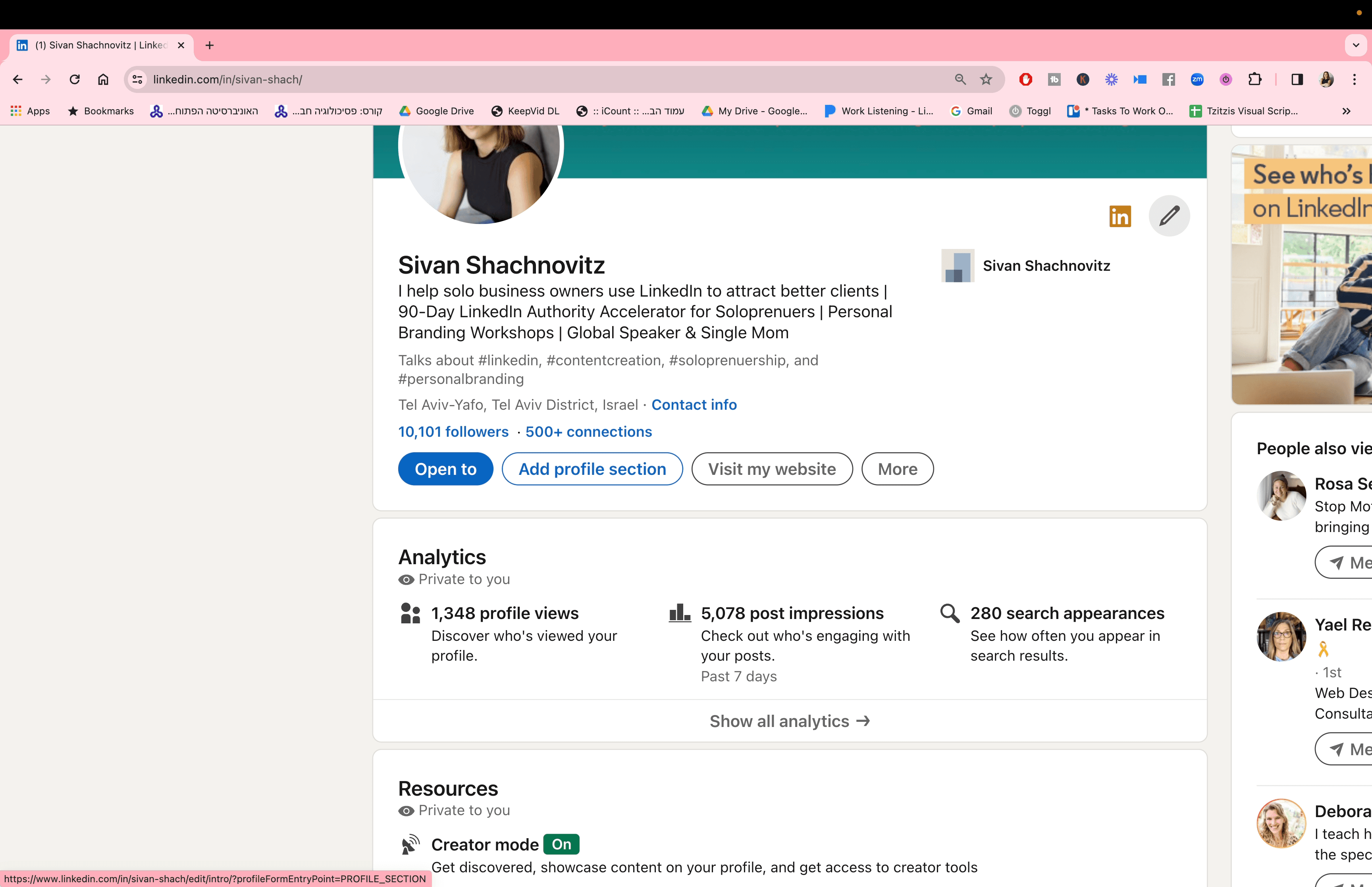The width and height of the screenshot is (1372, 887).
Task: Click the zoom magnifier icon in the address bar
Action: click(960, 79)
